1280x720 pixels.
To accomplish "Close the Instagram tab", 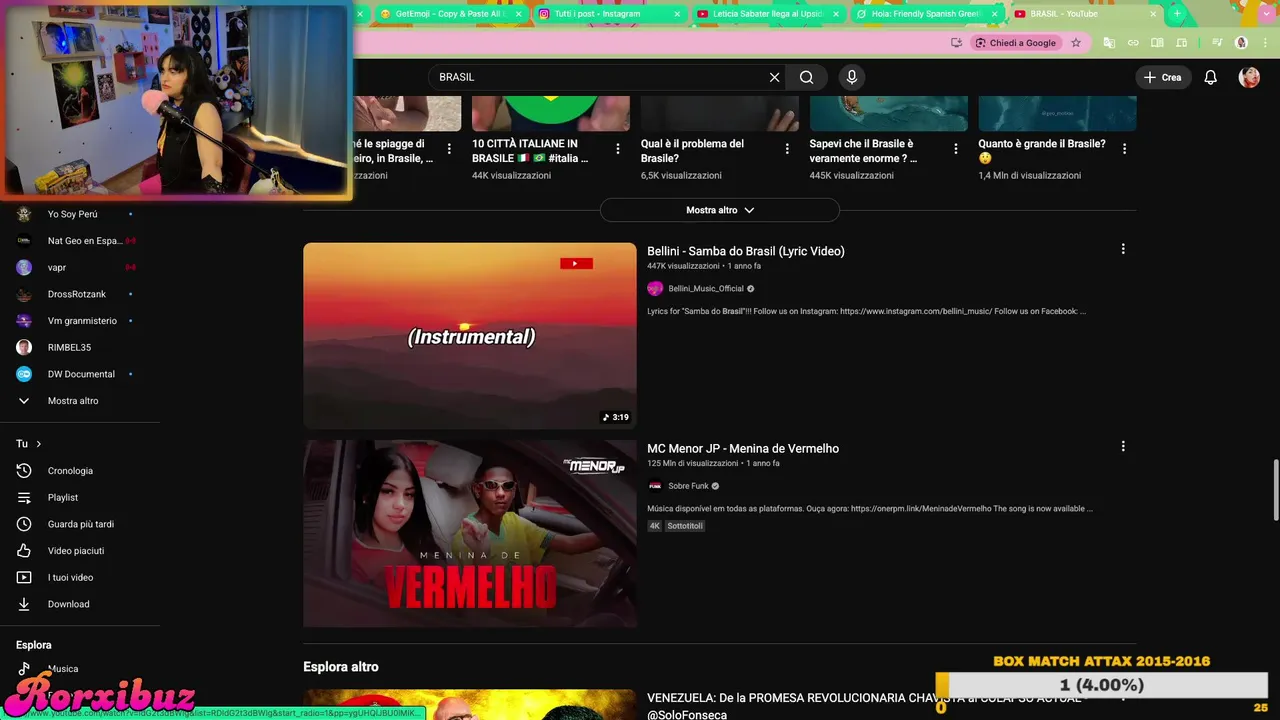I will 677,14.
